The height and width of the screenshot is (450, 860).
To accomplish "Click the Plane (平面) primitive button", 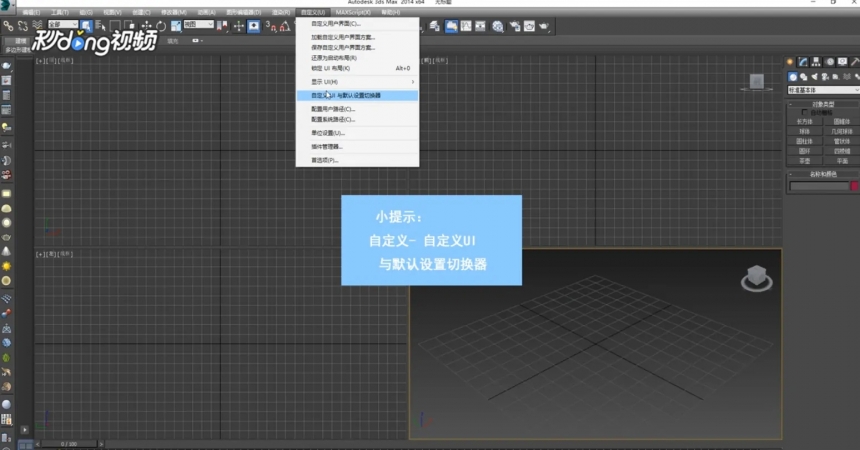I will 842,161.
